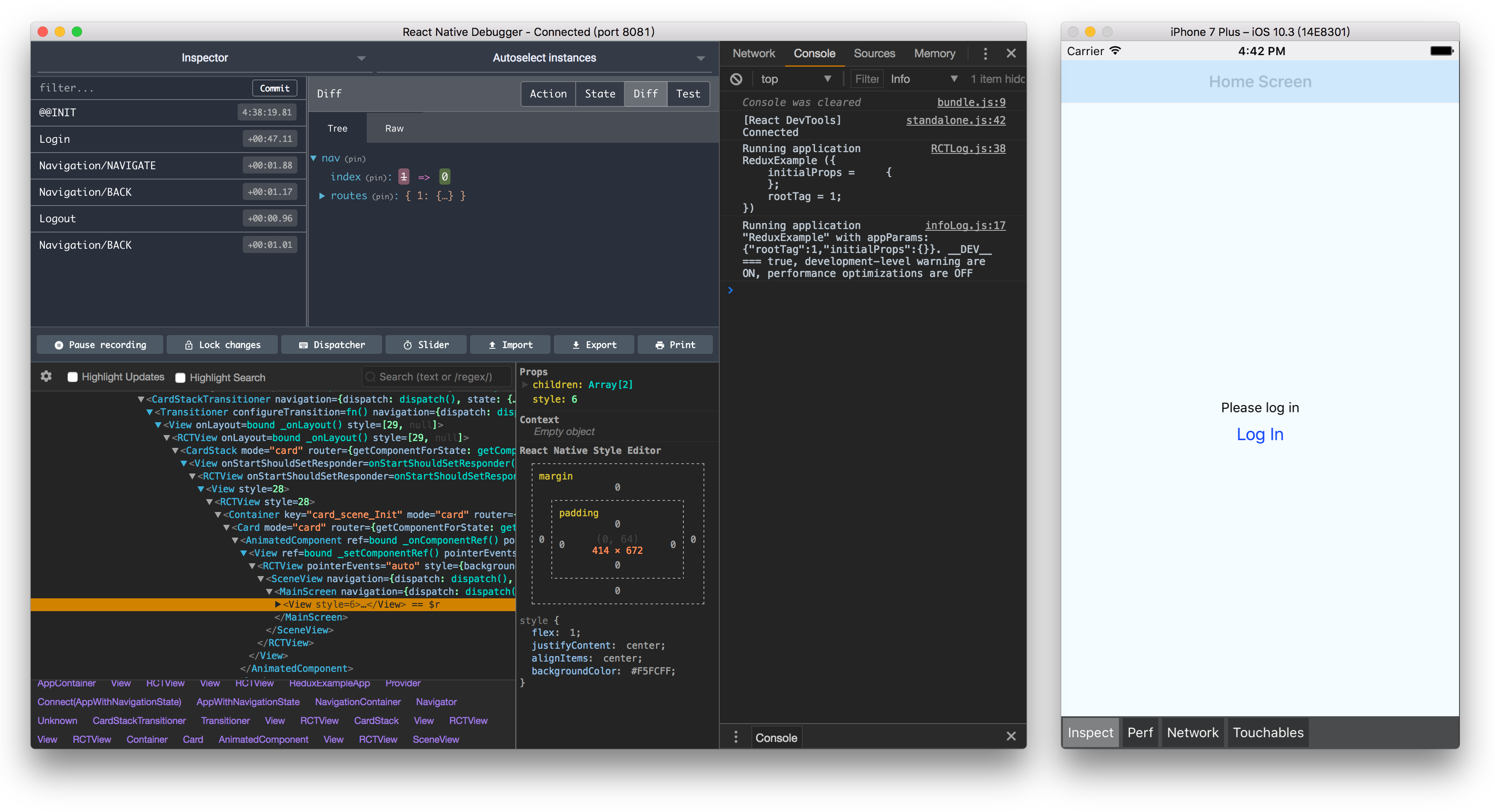Drag the nav index pin slider
The image size is (1495, 812).
coord(401,177)
